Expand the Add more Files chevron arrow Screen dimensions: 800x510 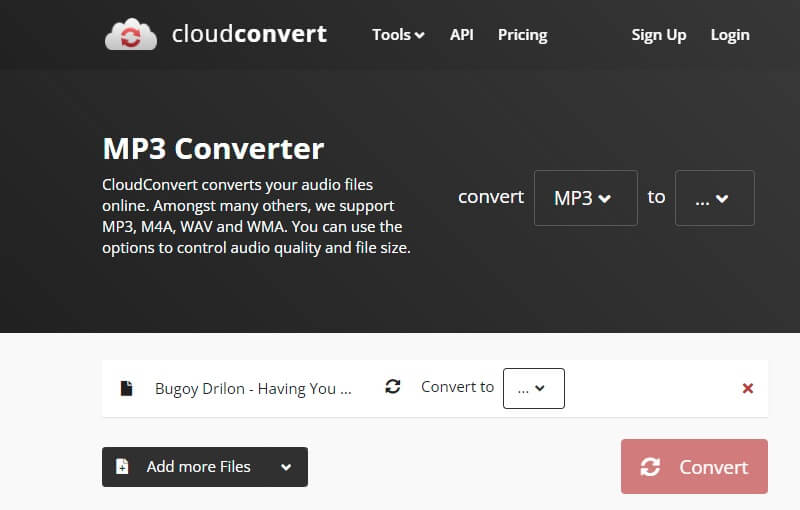click(286, 467)
